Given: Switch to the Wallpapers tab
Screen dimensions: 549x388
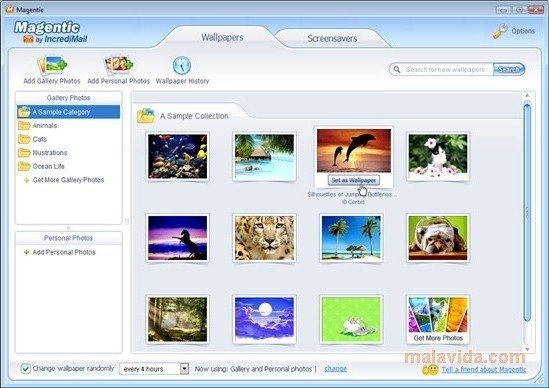Looking at the screenshot, I should (222, 37).
